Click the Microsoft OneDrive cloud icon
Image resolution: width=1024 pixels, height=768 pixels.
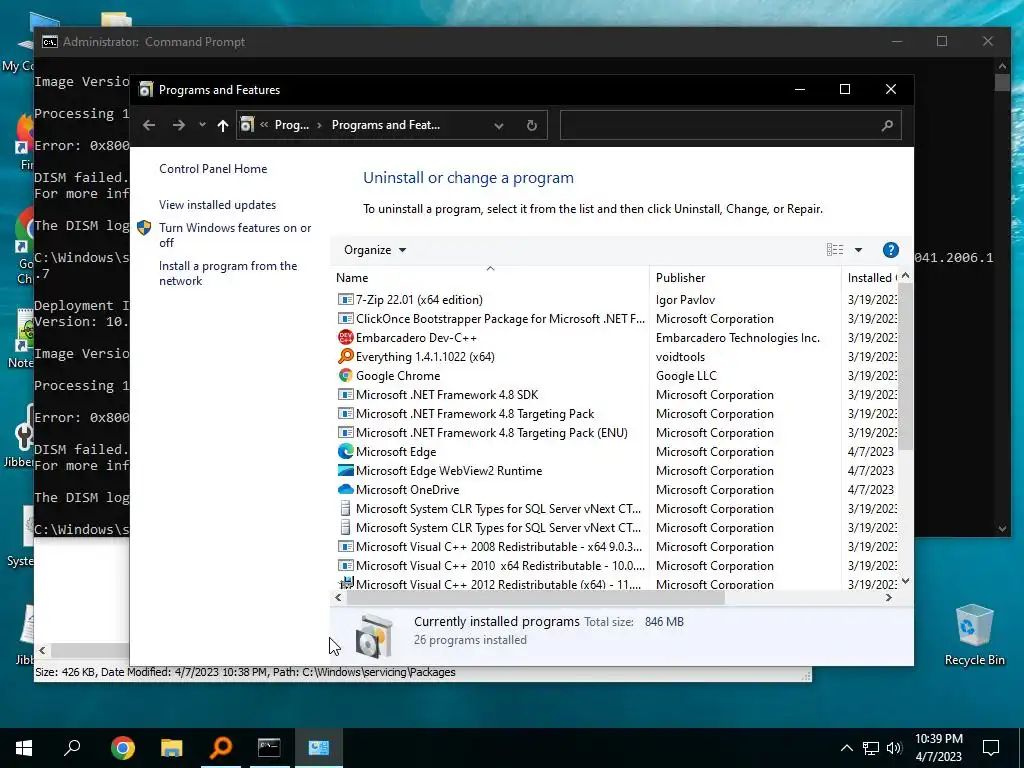[x=345, y=489]
